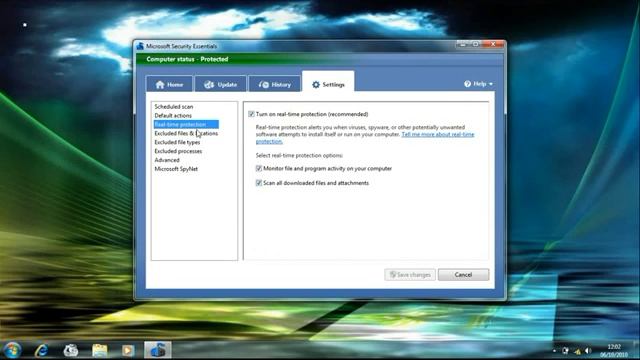Switch to the Update tab
The image size is (640, 360).
click(220, 84)
